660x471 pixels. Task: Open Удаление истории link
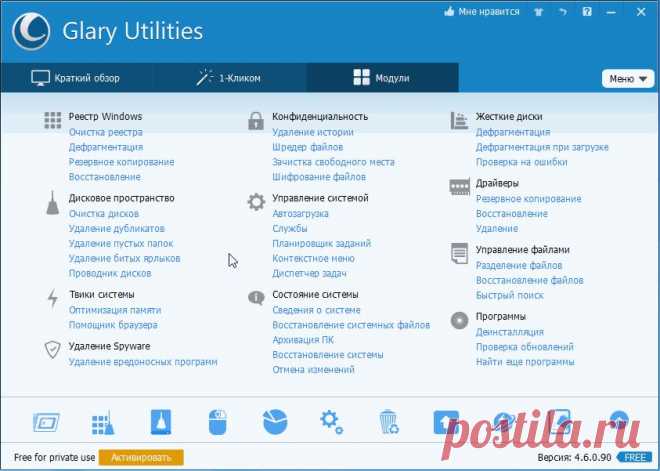pos(313,132)
